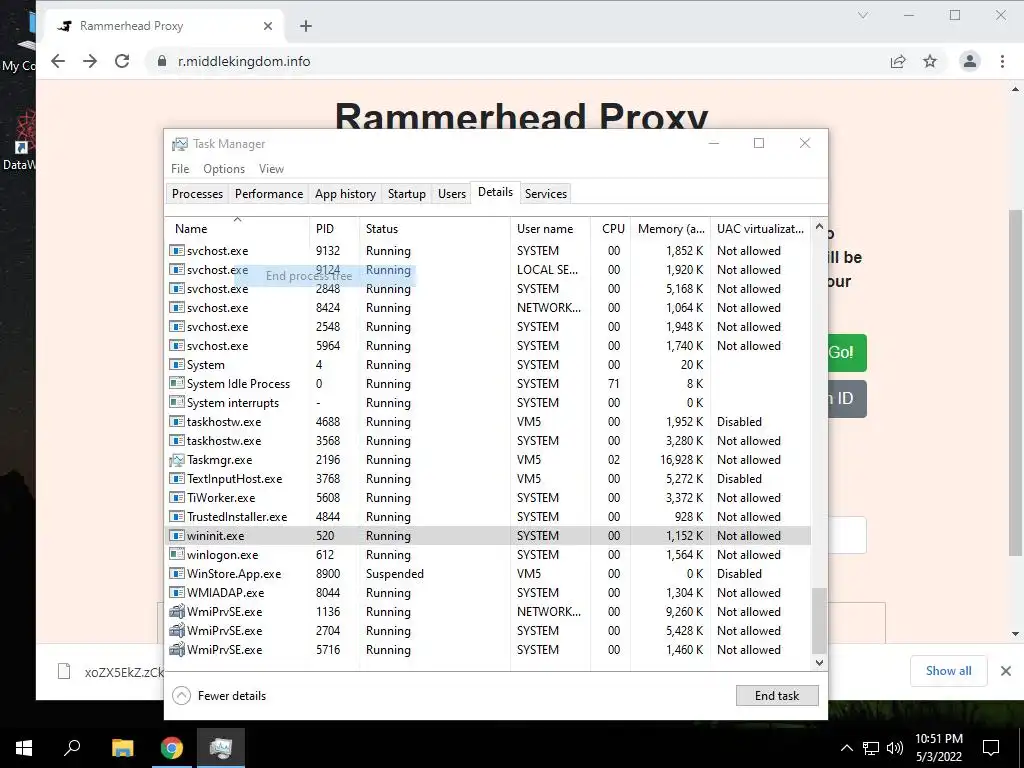Viewport: 1024px width, 768px height.
Task: Open the Options menu in Task Manager
Action: (224, 168)
